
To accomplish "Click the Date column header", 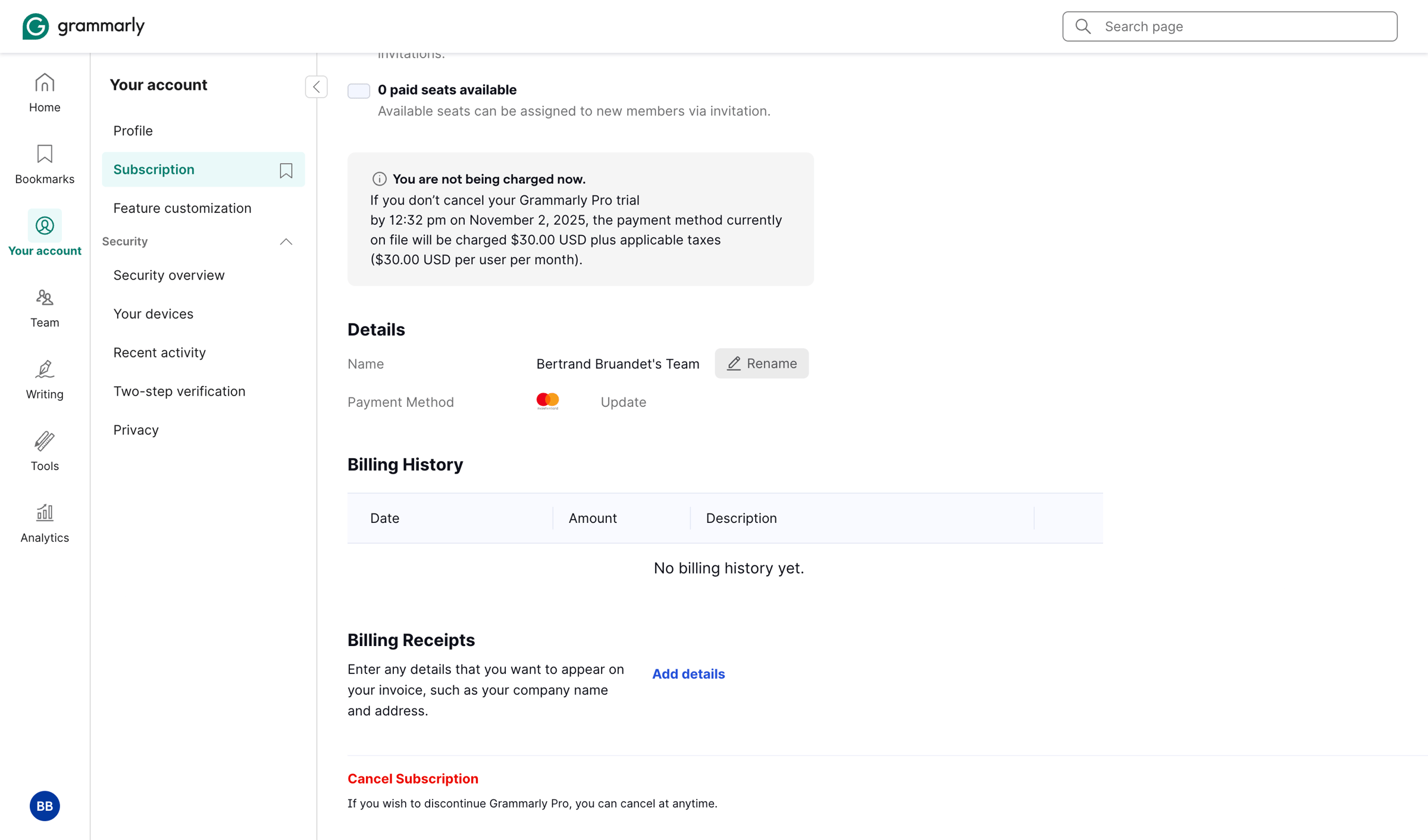I will tap(384, 518).
